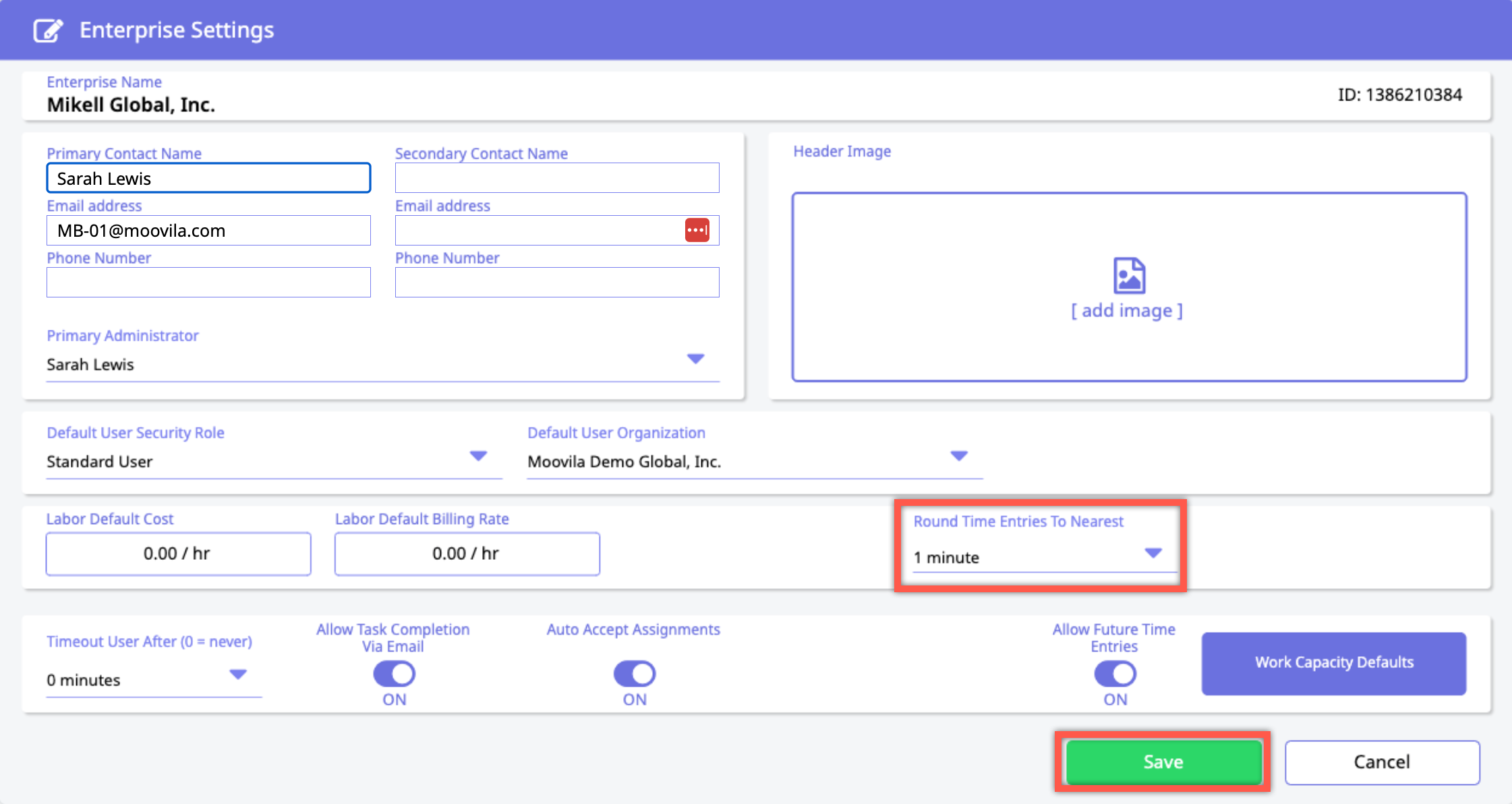Open Work Capacity Defaults
1512x804 pixels.
point(1333,663)
